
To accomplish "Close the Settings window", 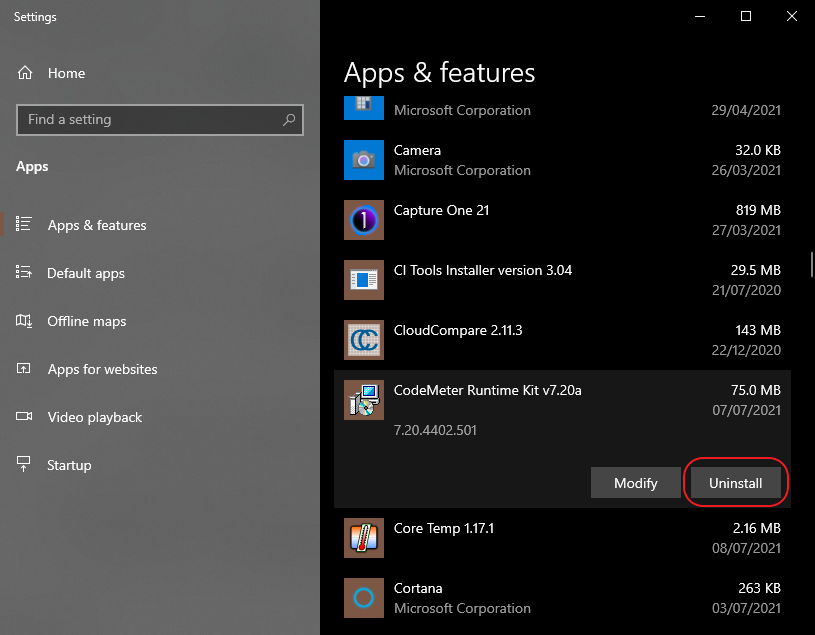I will (792, 16).
